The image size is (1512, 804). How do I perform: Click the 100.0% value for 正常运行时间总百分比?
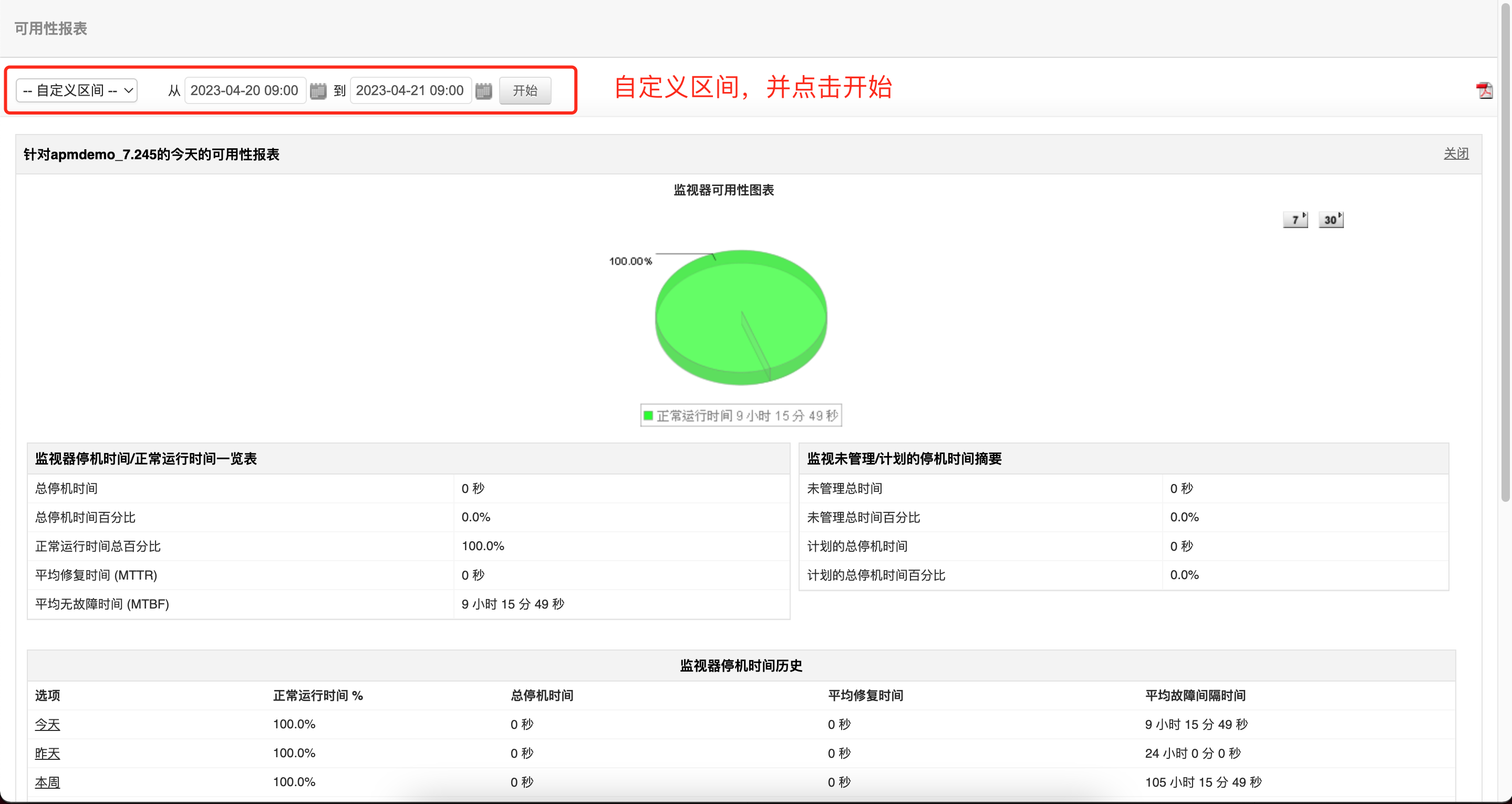coord(482,546)
